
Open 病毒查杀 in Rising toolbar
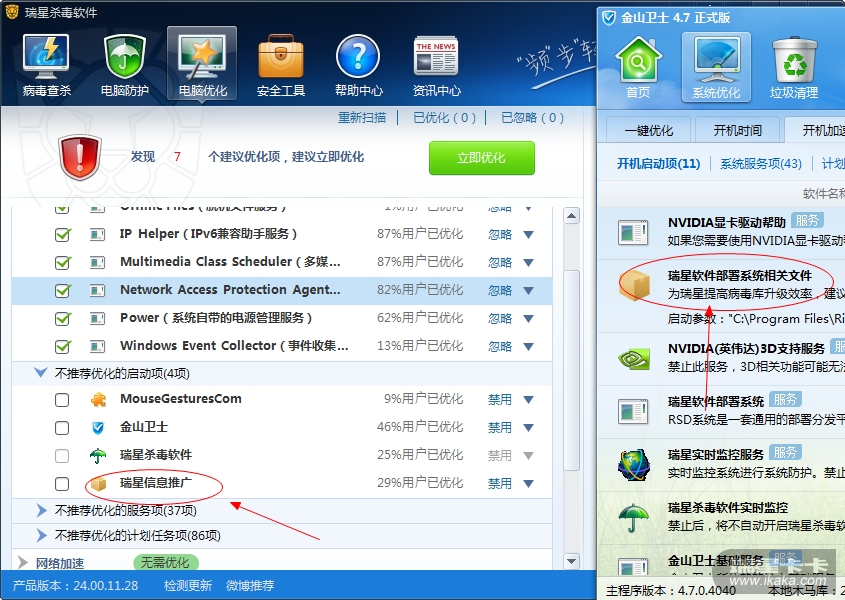[x=46, y=65]
